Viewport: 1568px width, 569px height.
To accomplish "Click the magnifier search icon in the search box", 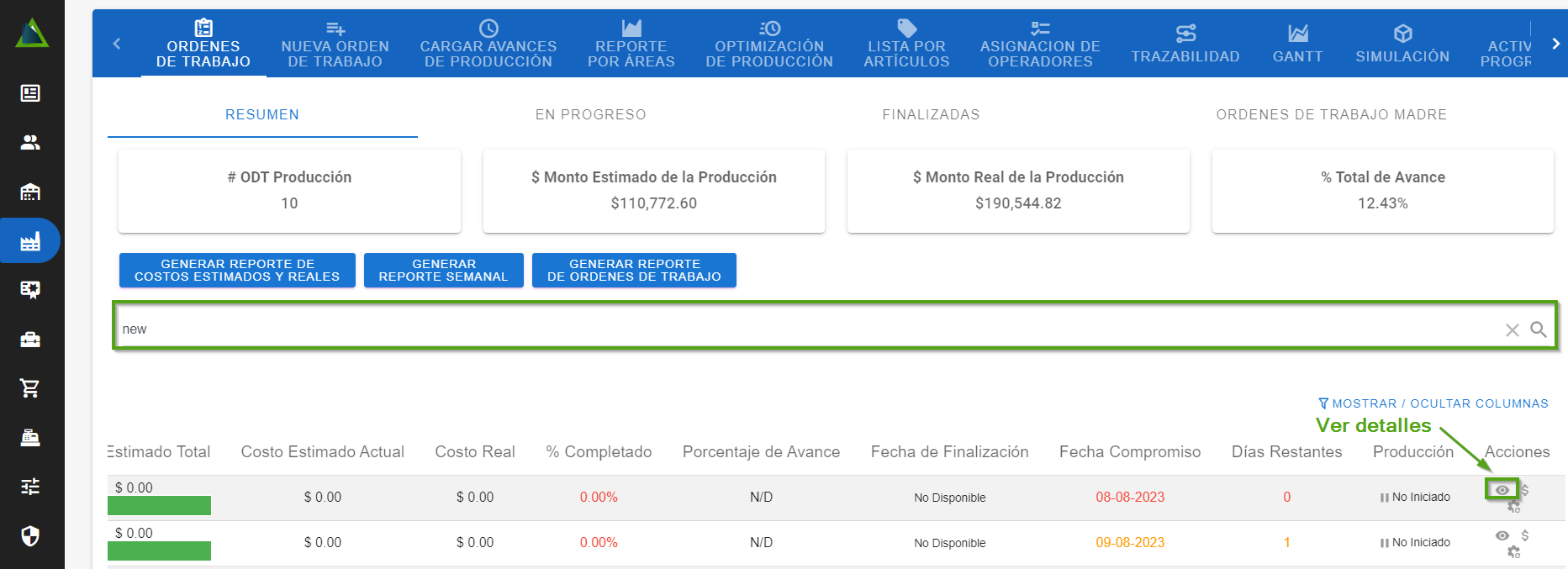I will (1538, 329).
